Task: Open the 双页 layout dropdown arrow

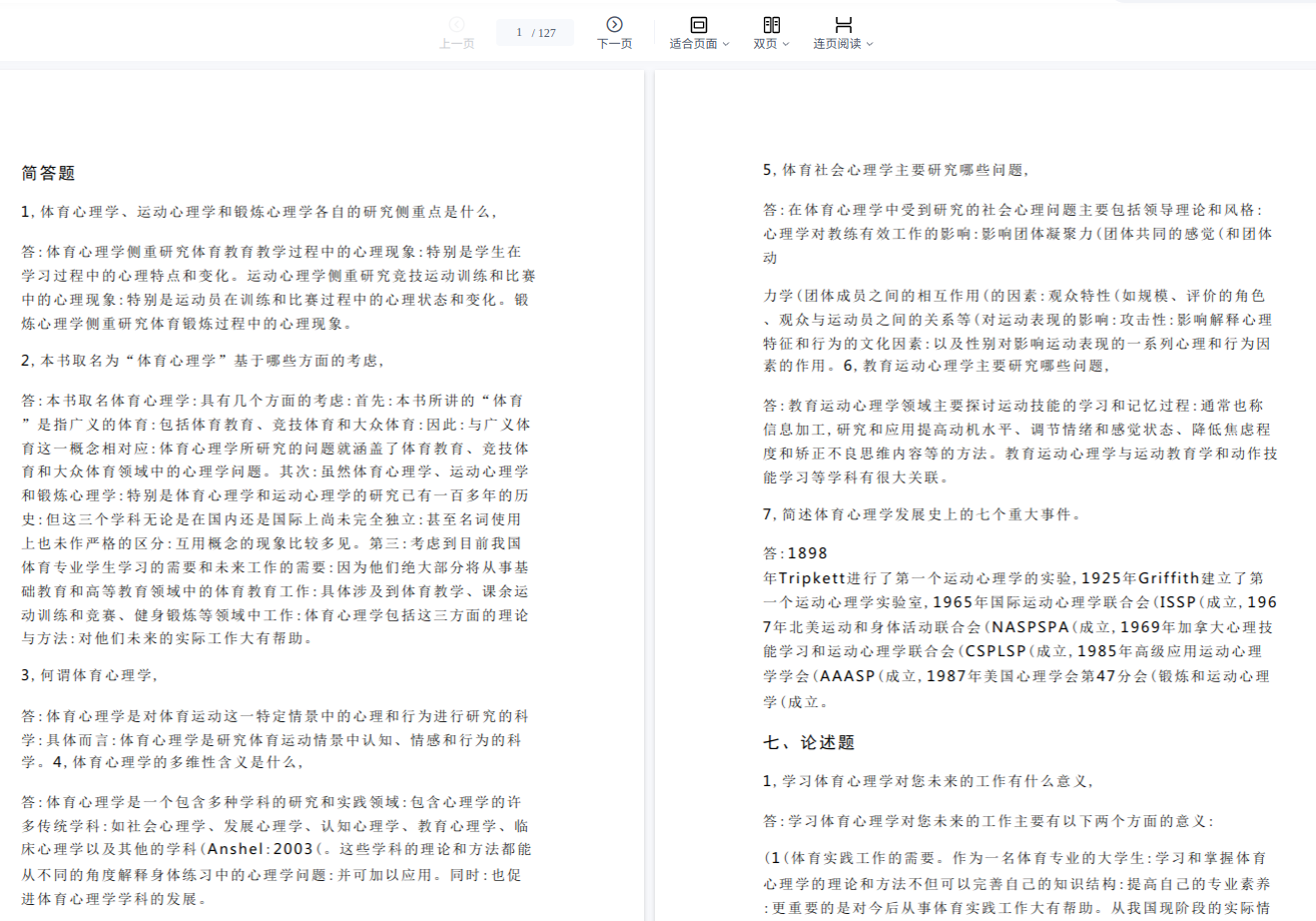Action: point(786,44)
